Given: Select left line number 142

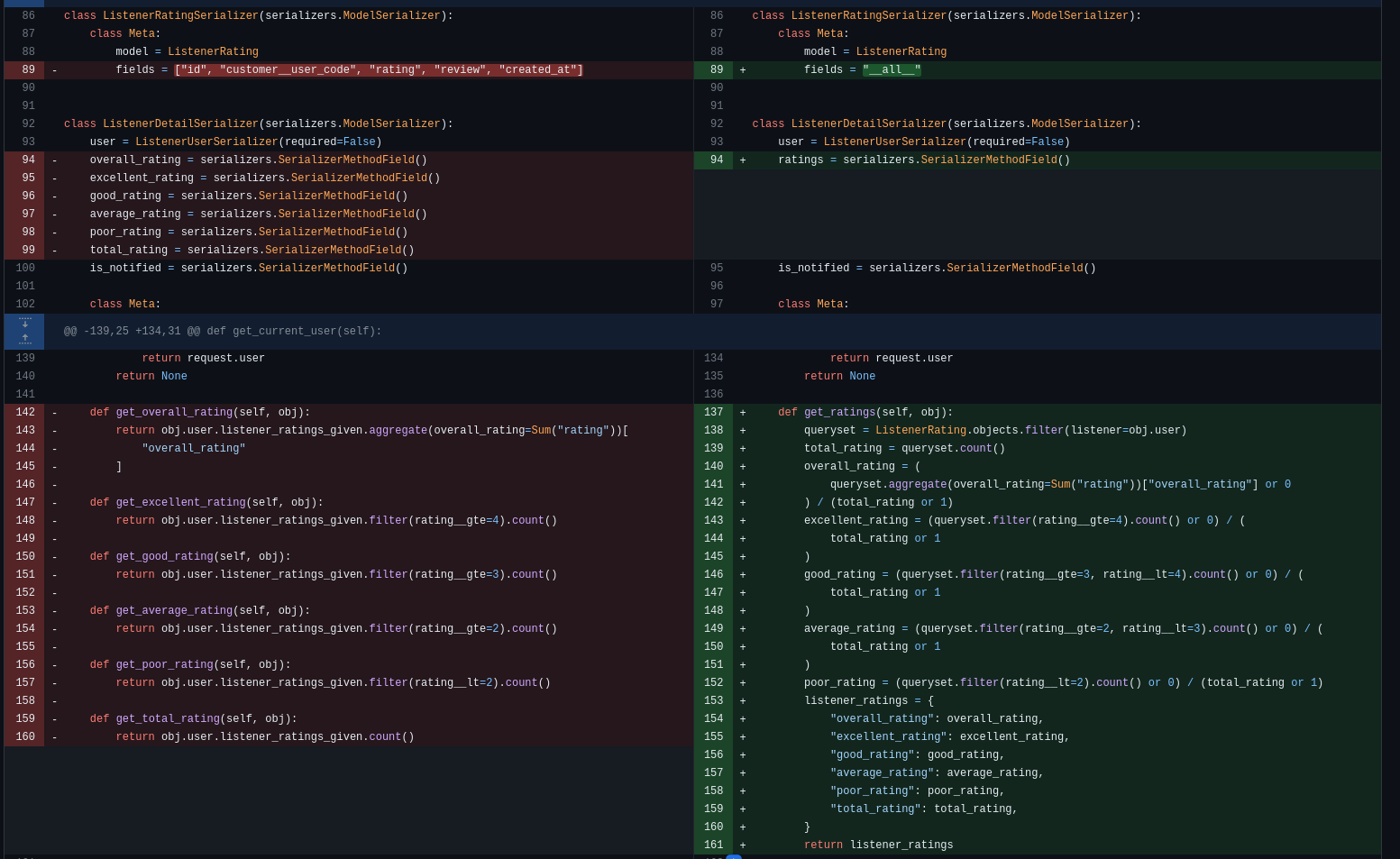Looking at the screenshot, I should [25, 413].
